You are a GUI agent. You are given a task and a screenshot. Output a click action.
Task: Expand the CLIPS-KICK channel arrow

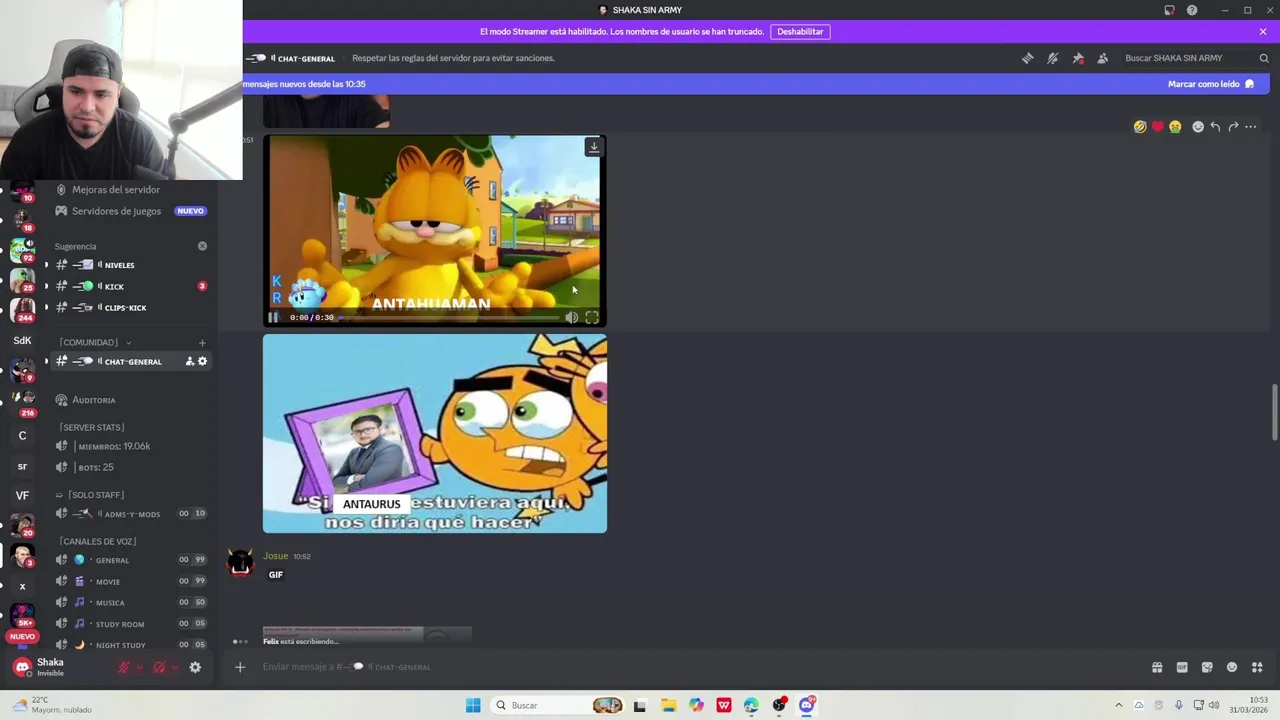pos(46,307)
